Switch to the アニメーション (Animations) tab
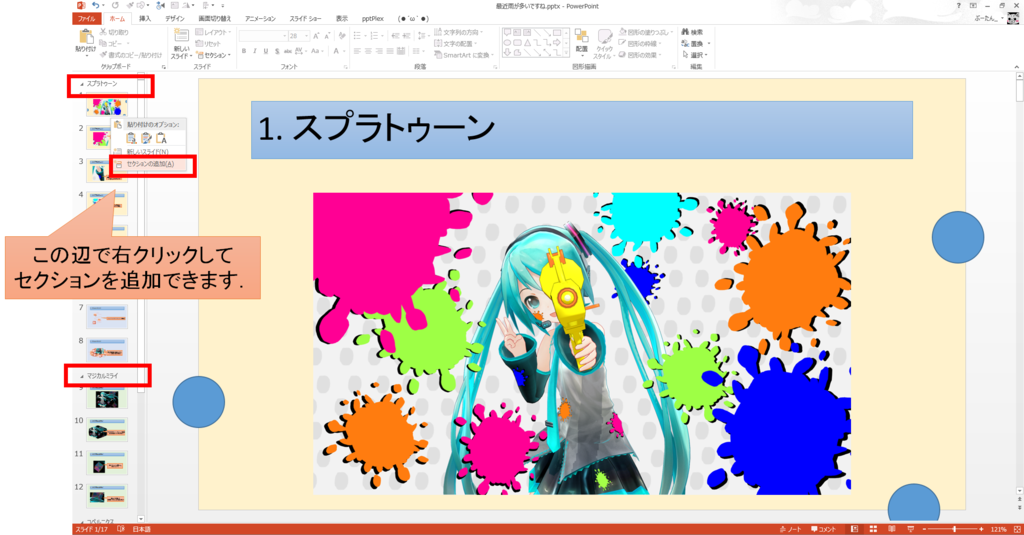 (x=260, y=19)
